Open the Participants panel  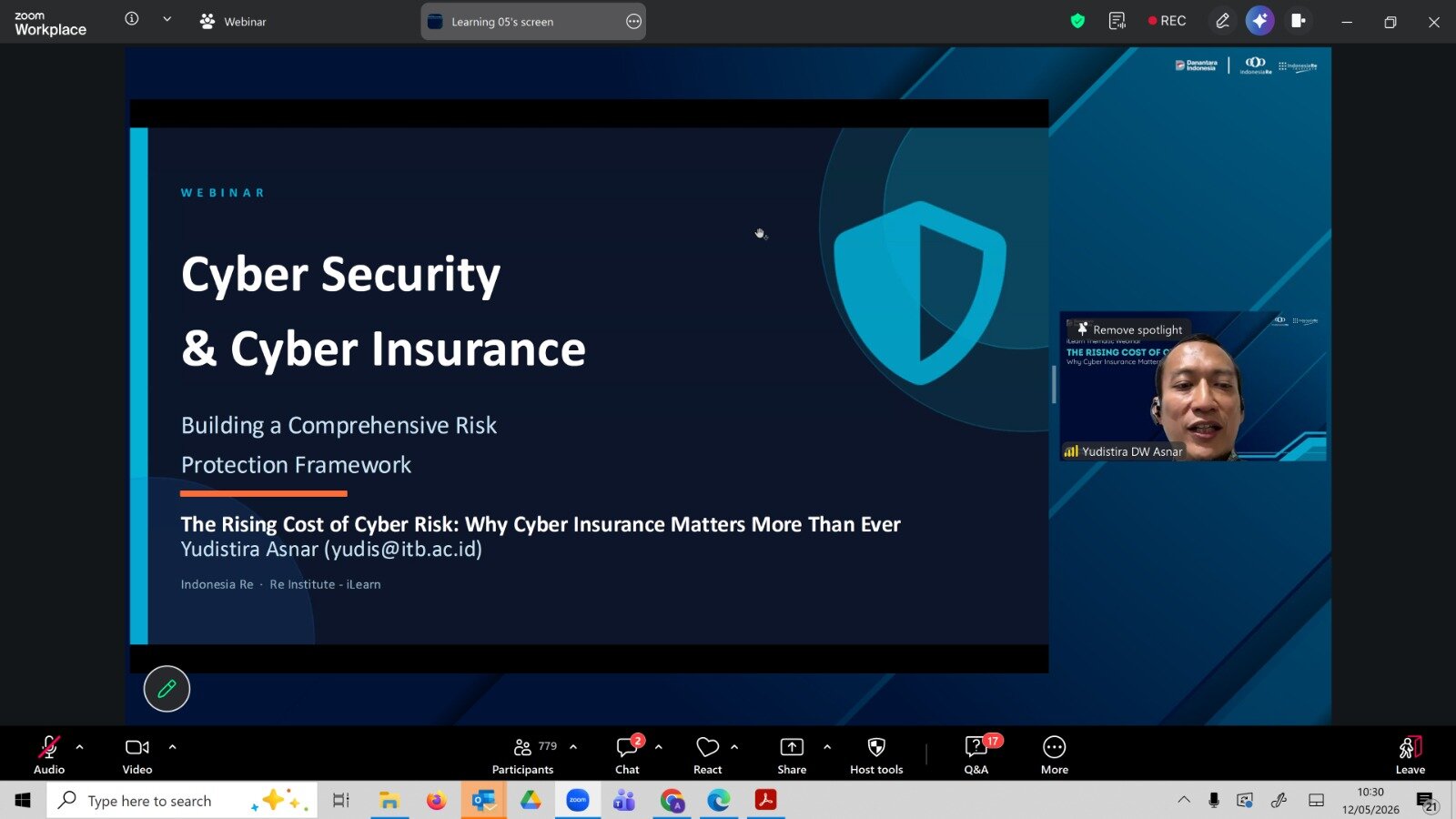[522, 754]
